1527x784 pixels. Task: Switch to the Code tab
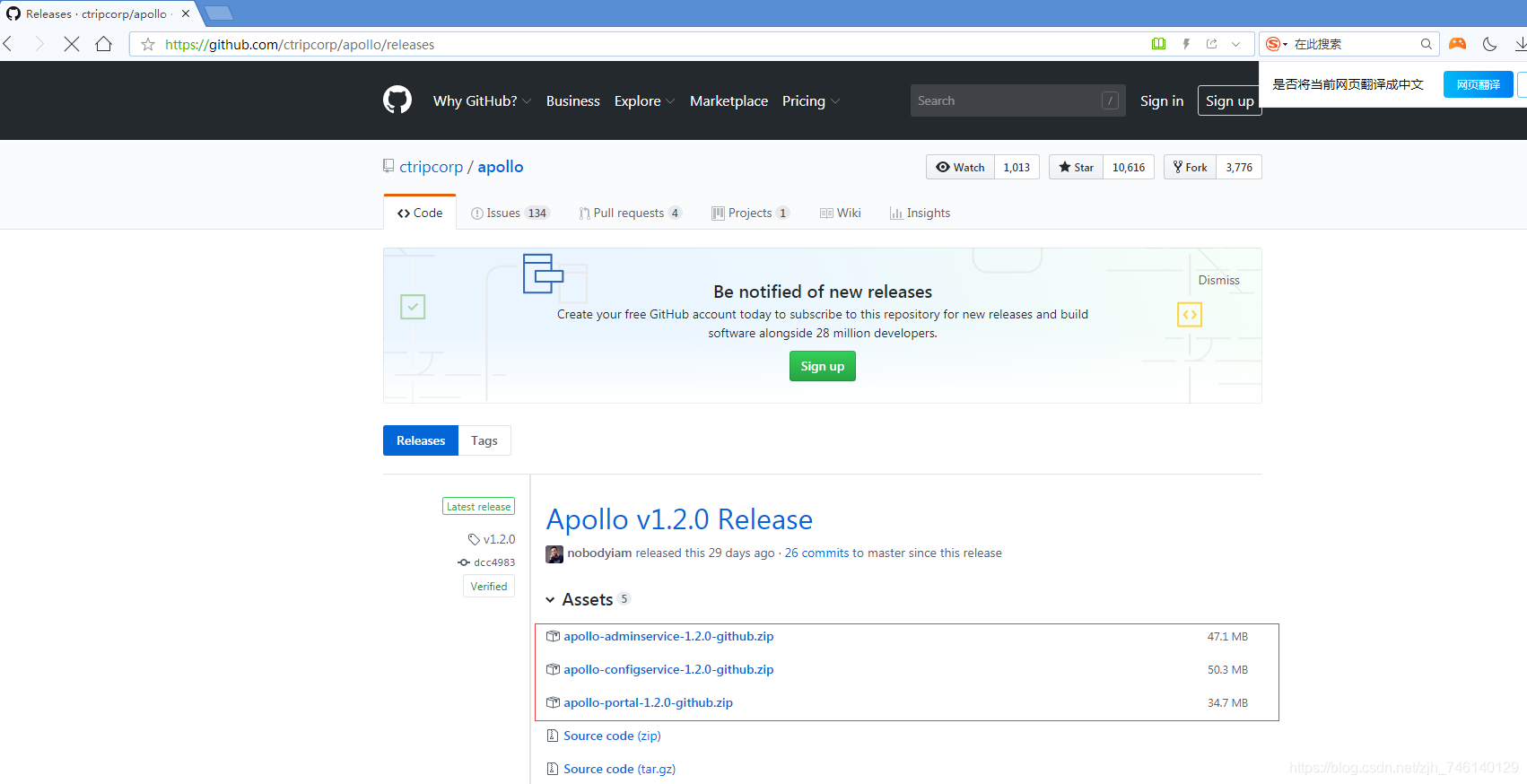point(420,213)
